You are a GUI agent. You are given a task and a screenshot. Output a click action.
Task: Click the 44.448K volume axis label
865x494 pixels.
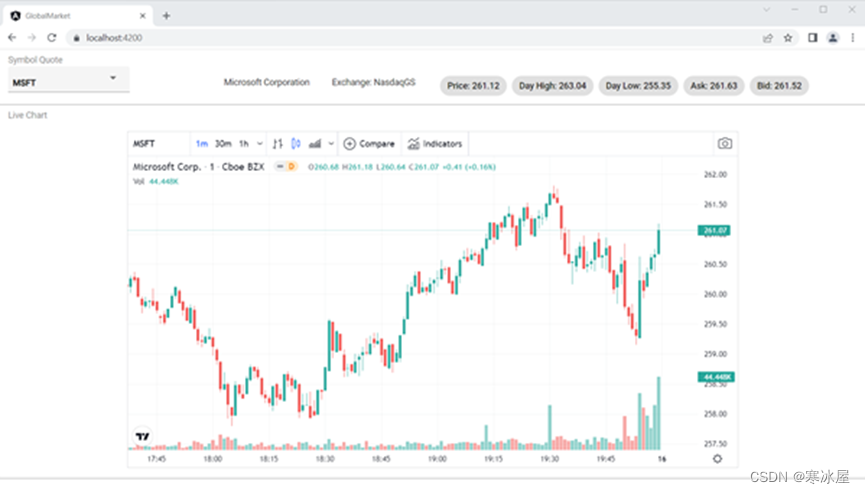pos(716,377)
